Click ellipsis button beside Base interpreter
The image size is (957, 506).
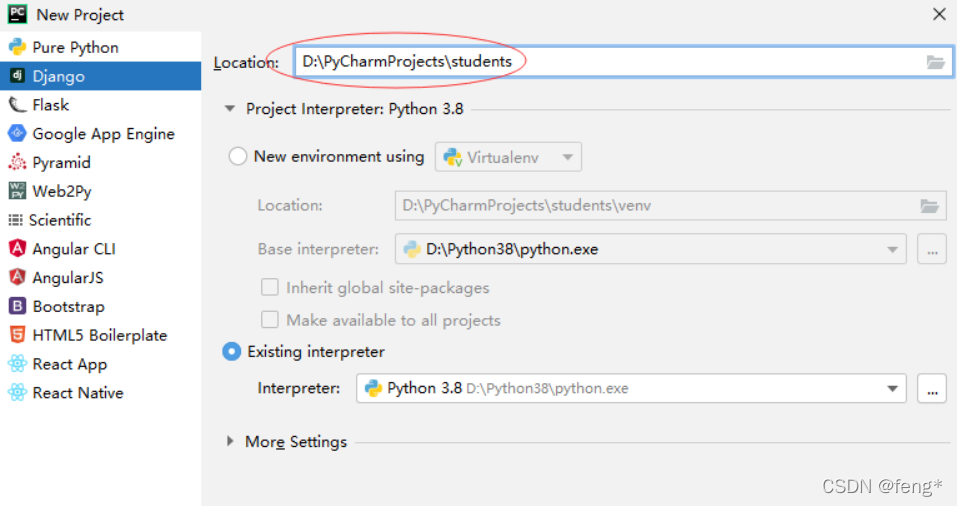(932, 249)
